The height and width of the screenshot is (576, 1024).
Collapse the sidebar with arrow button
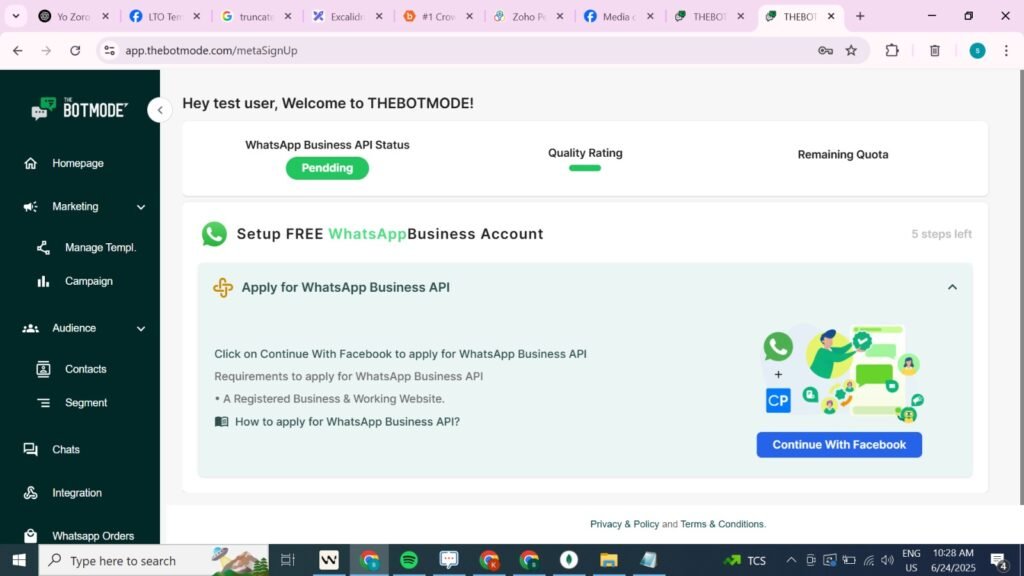tap(160, 110)
